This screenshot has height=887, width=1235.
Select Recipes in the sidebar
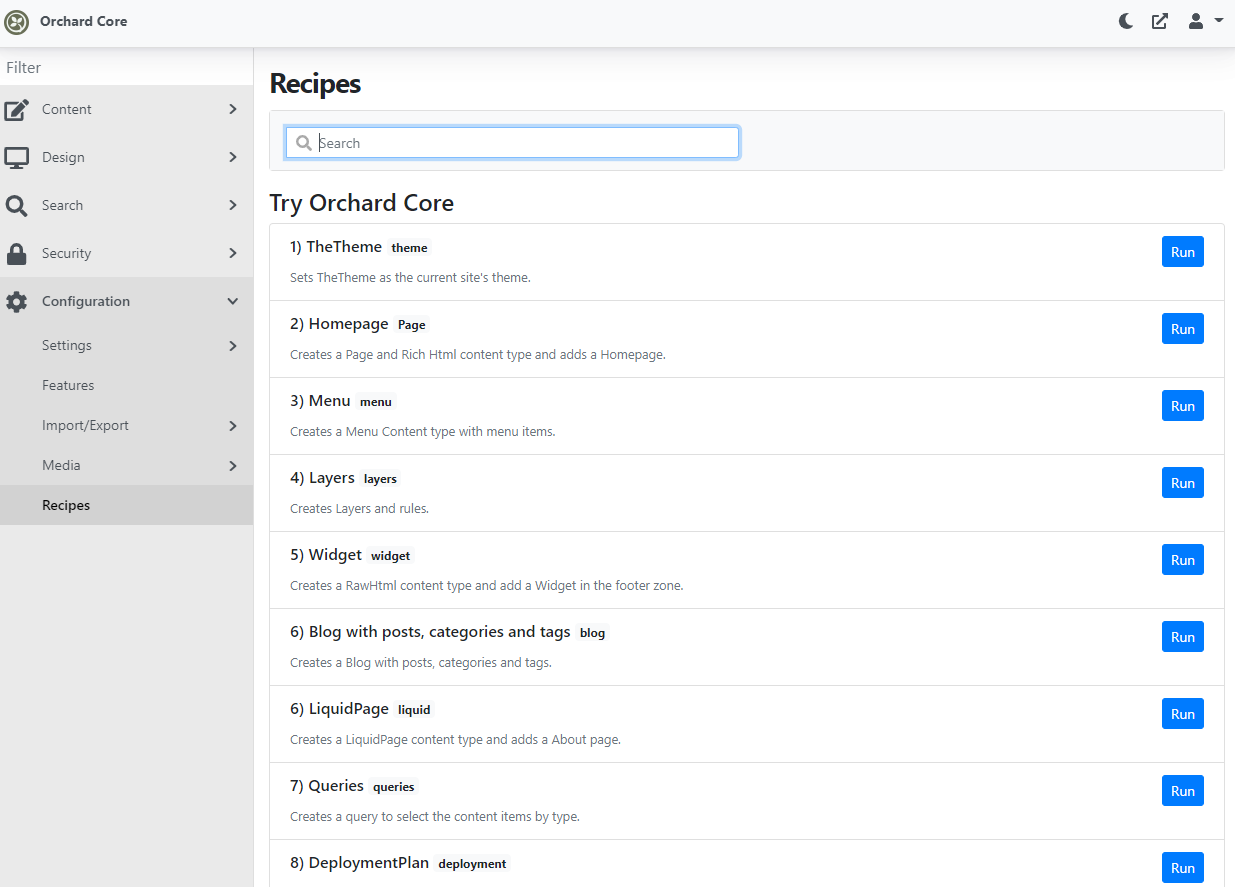point(126,505)
